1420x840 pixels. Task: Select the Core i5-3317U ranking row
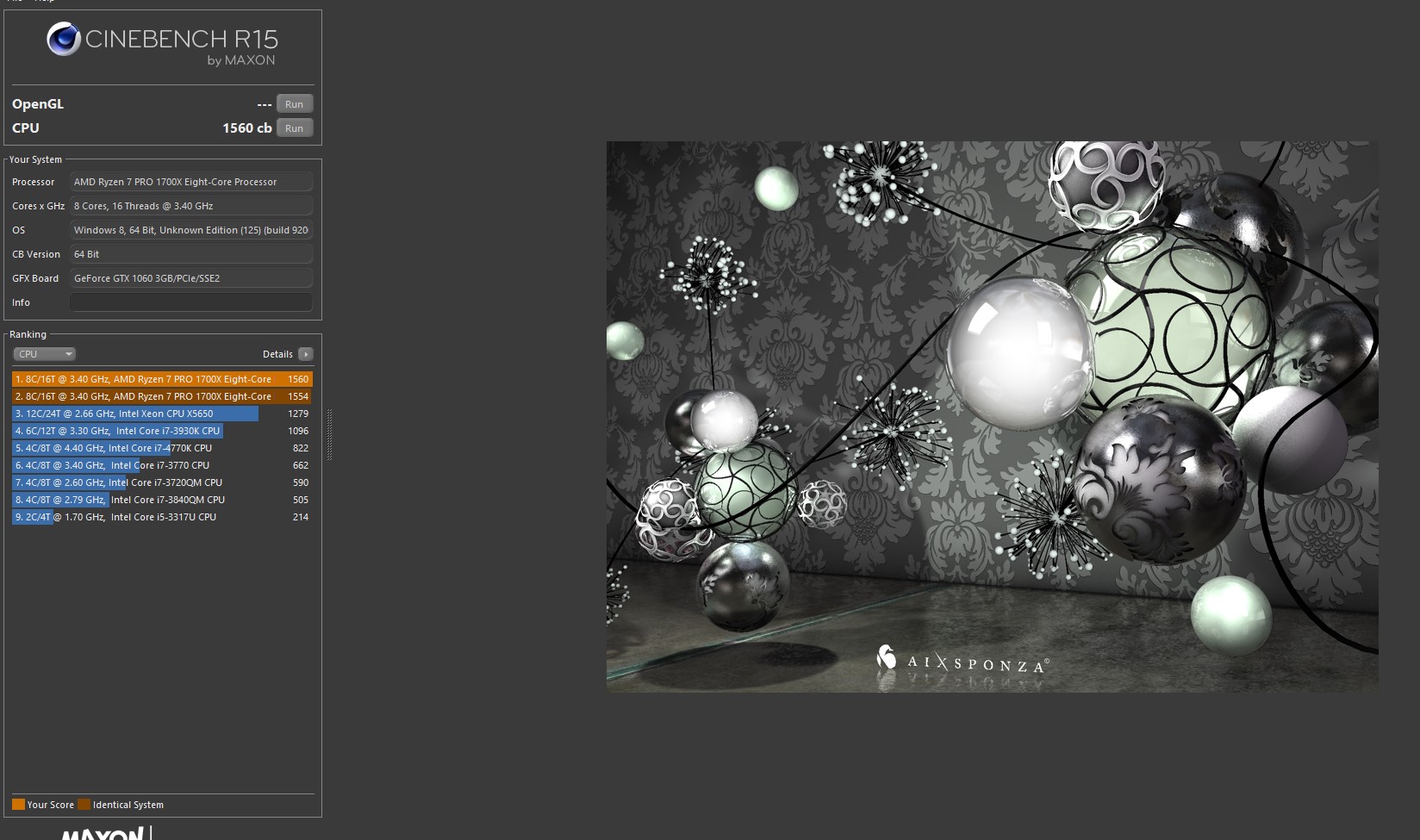pyautogui.click(x=162, y=517)
